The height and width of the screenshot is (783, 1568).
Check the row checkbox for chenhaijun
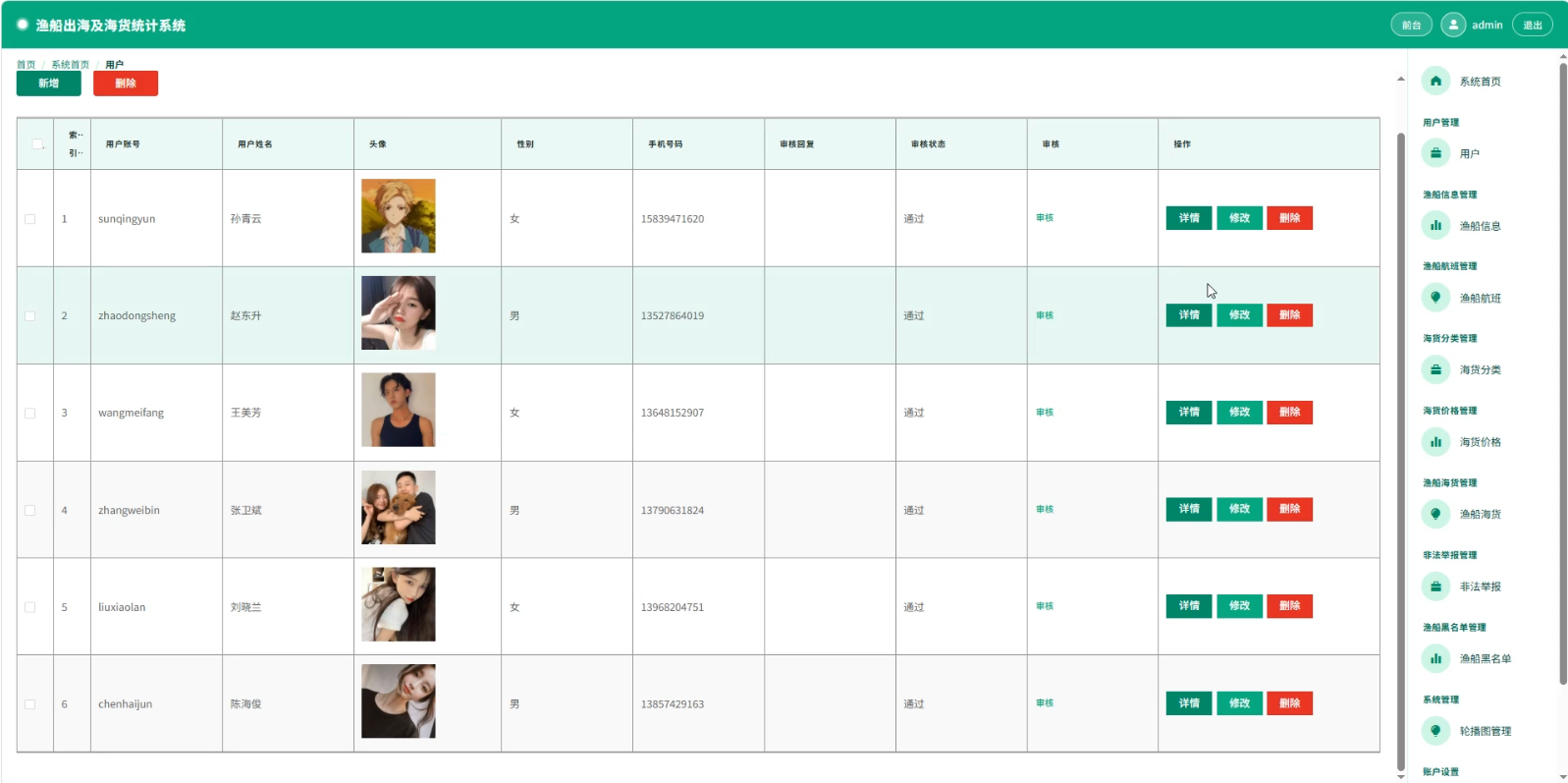(29, 704)
